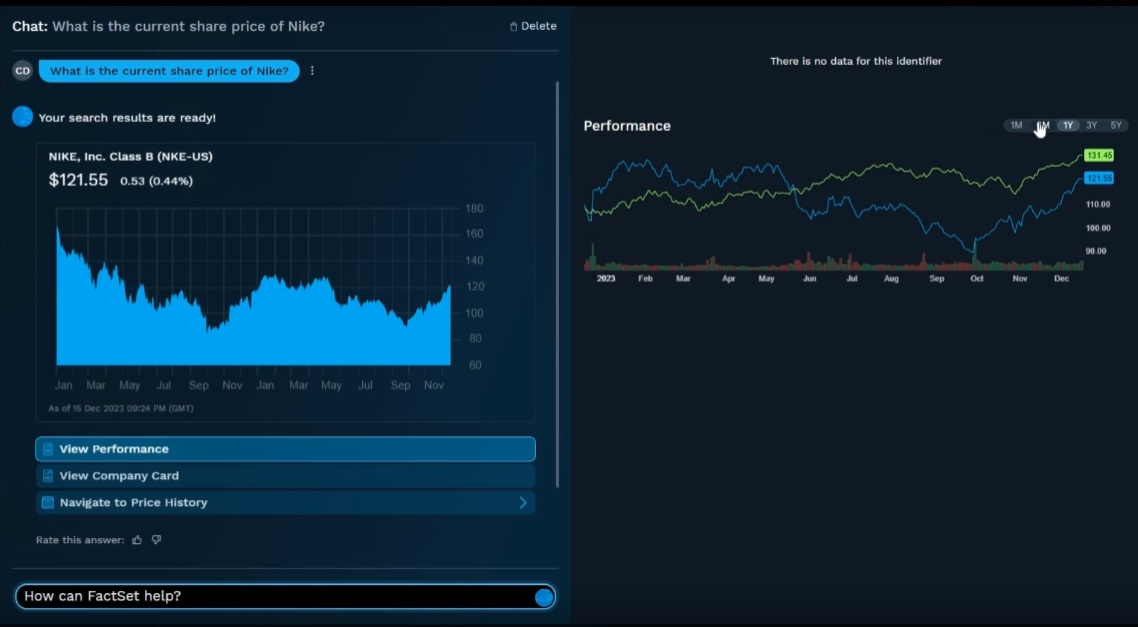The image size is (1138, 627).
Task: Click the chart icon on Navigate to Price History
Action: click(48, 503)
